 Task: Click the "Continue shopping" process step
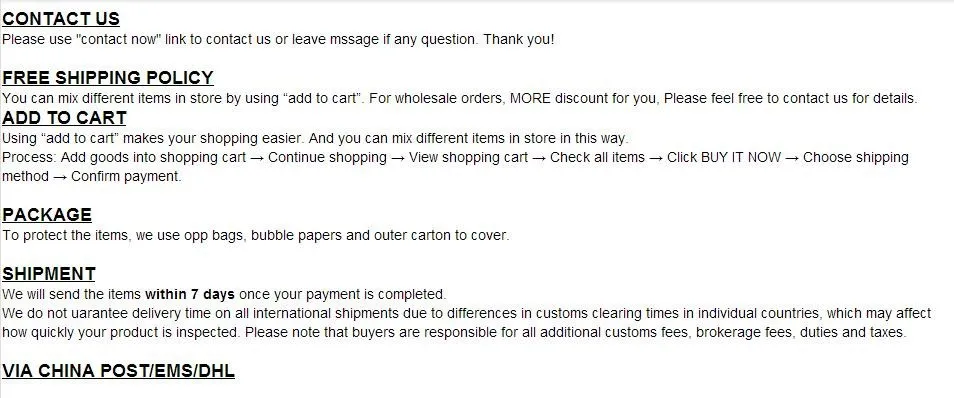coord(327,157)
